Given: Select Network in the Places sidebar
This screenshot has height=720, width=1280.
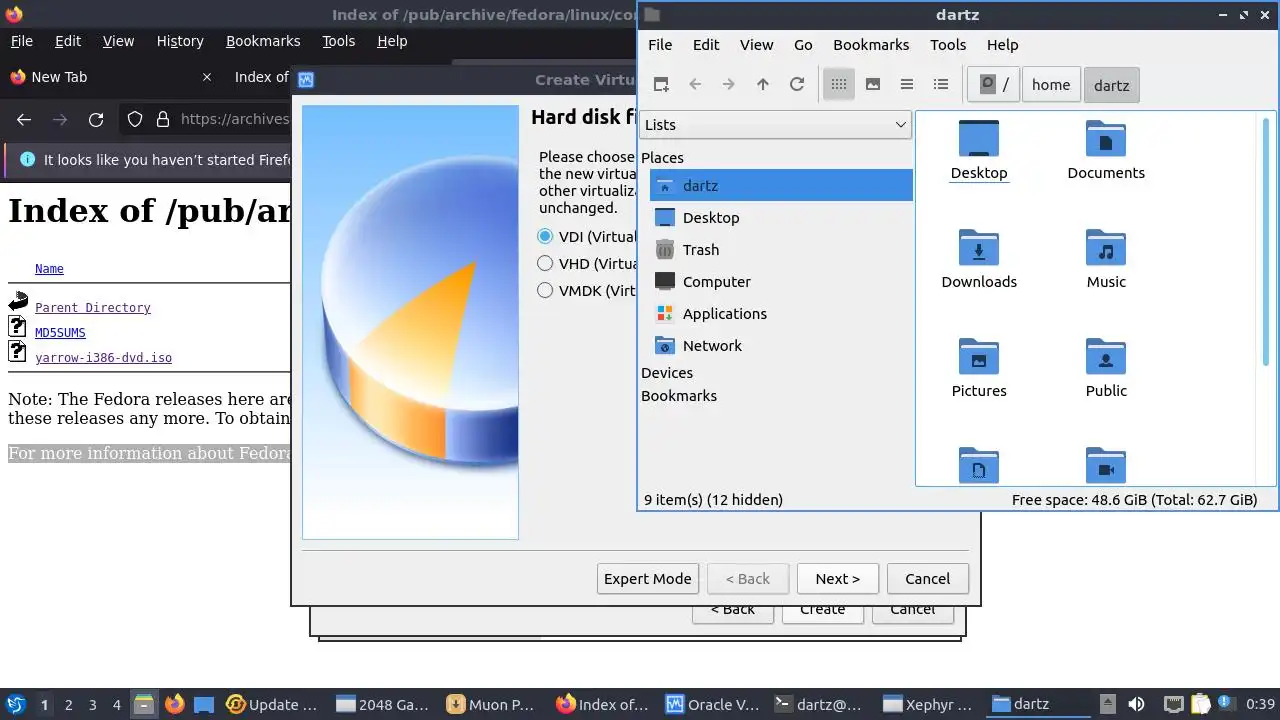Looking at the screenshot, I should coord(781,346).
